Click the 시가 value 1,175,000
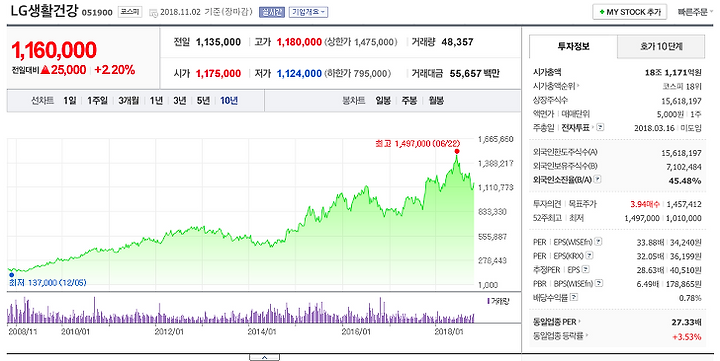Viewport: 720px width, 361px height. click(219, 73)
